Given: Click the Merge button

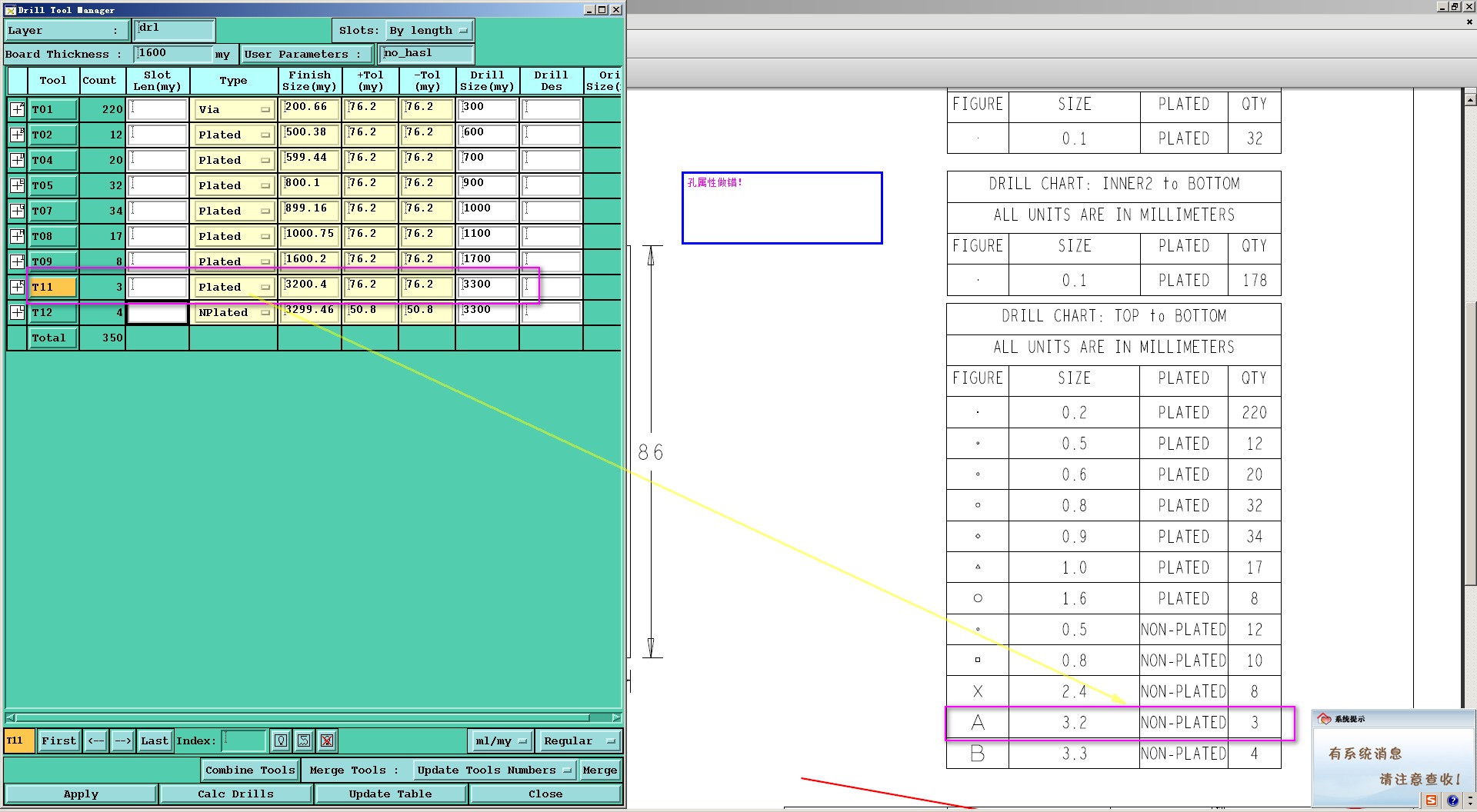Looking at the screenshot, I should click(600, 770).
